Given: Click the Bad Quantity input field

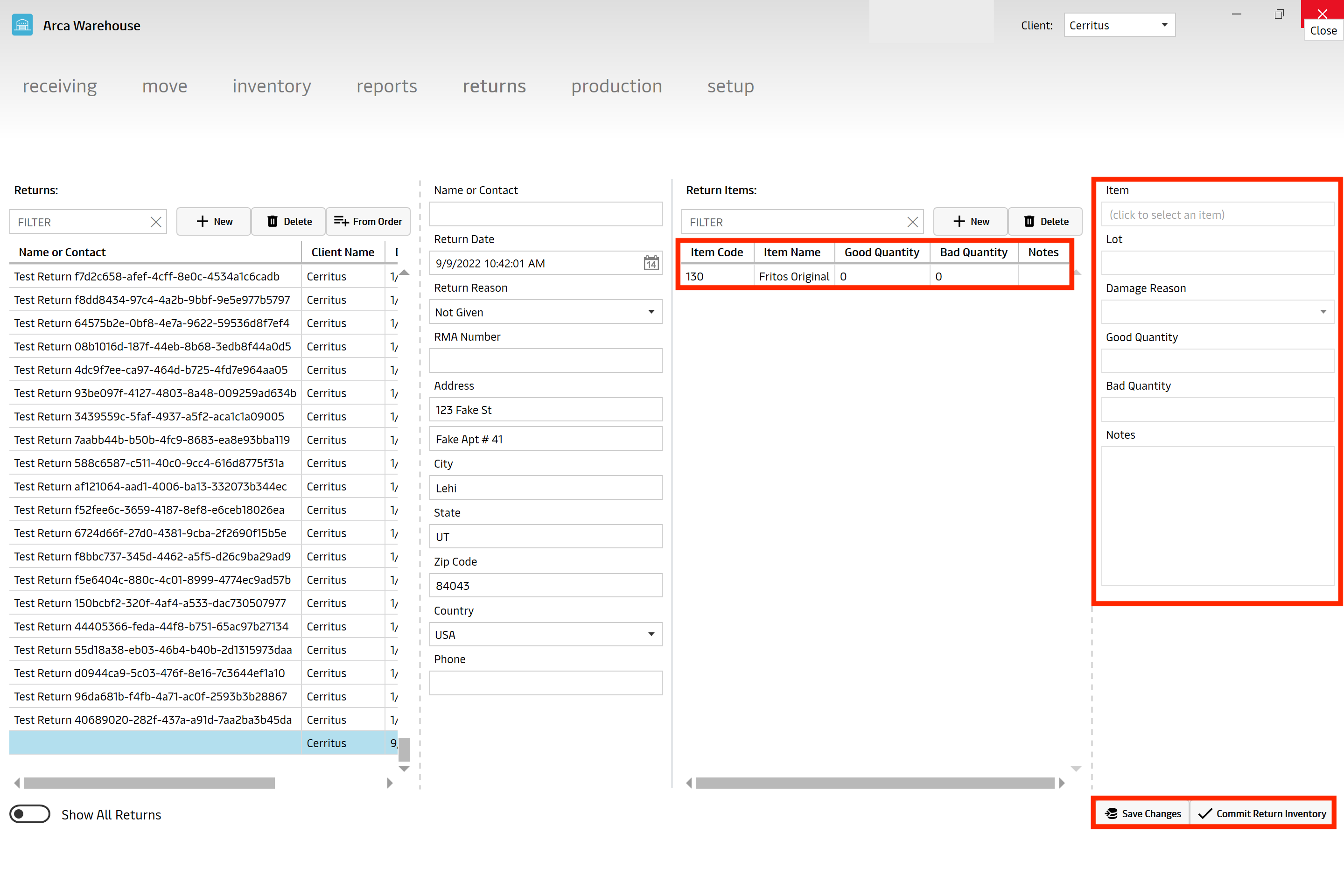Looking at the screenshot, I should coord(1217,410).
